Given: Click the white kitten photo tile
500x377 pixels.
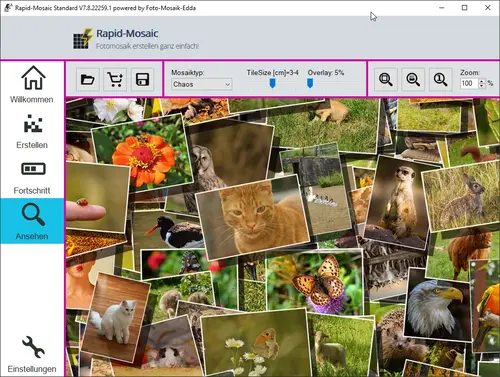Looking at the screenshot, I should pos(116,318).
